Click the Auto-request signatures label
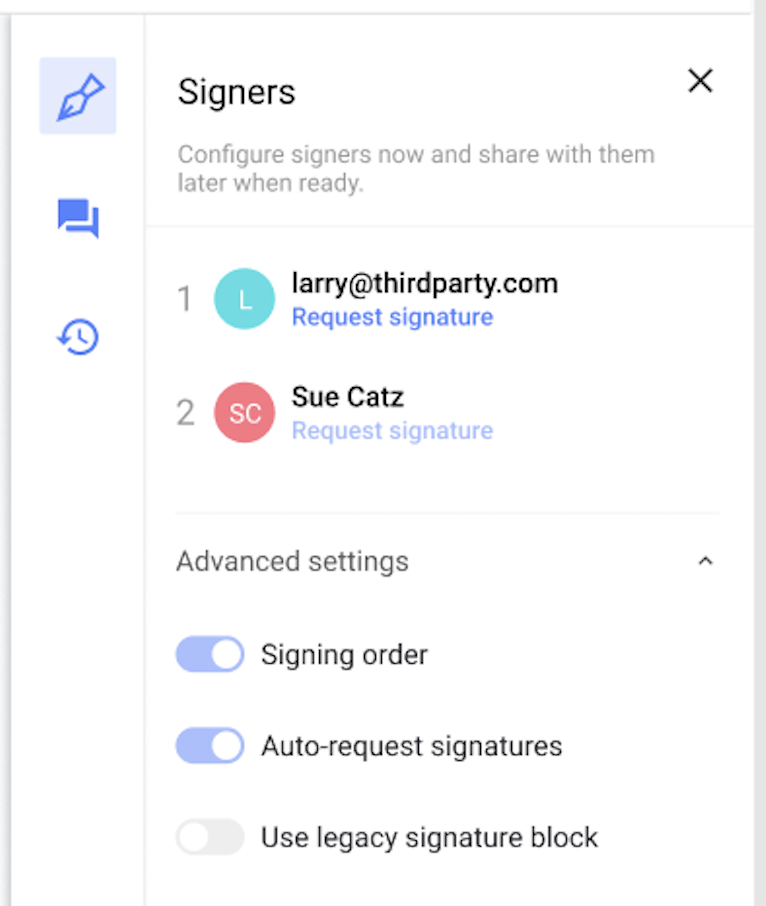Image resolution: width=766 pixels, height=906 pixels. (x=411, y=746)
